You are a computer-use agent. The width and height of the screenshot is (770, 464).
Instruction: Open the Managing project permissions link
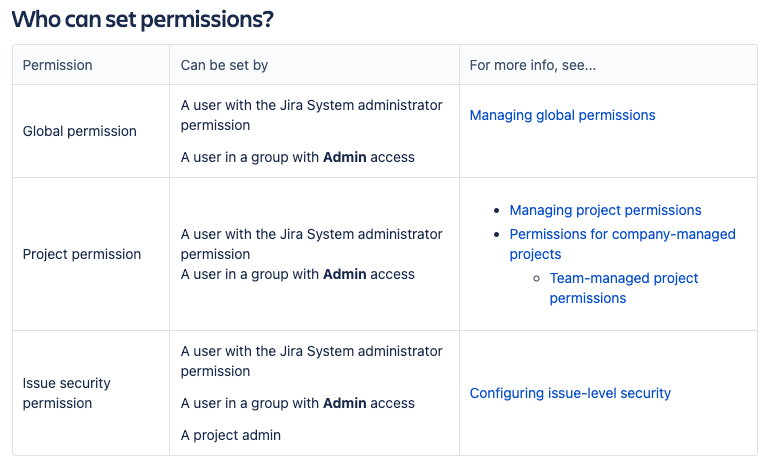pos(605,210)
